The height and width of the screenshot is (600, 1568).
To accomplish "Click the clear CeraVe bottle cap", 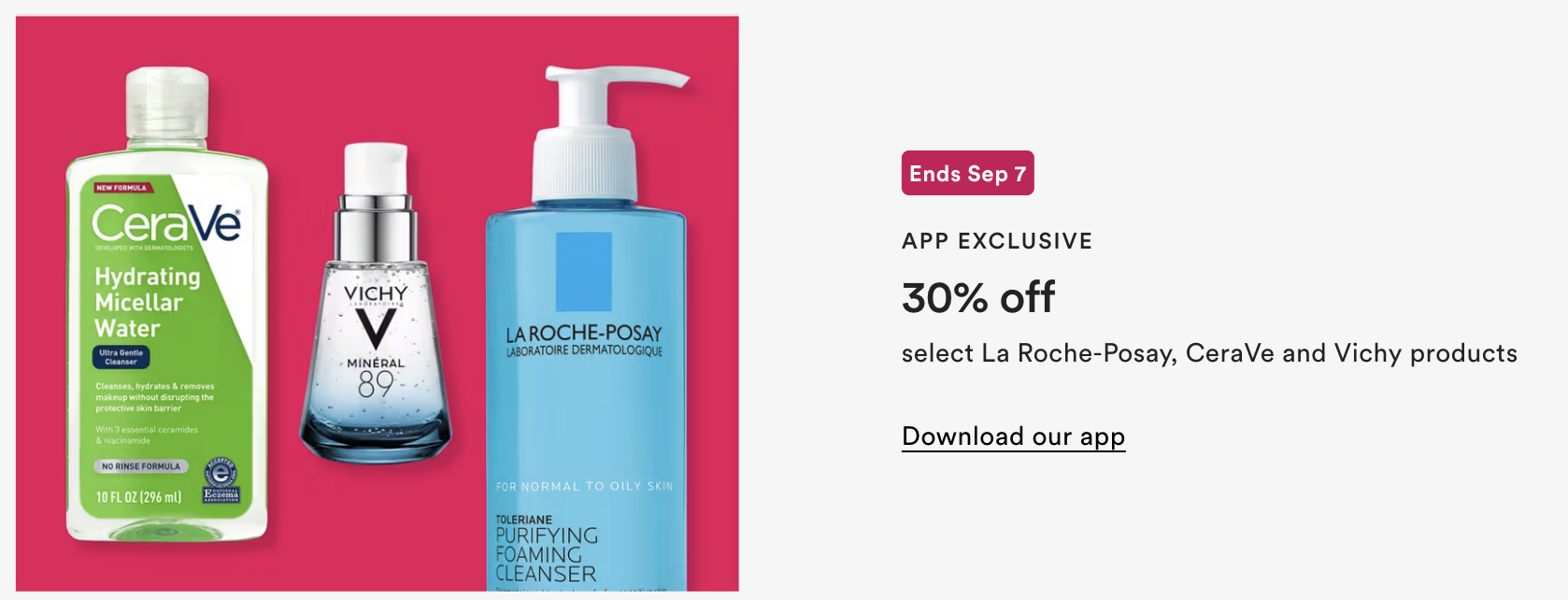I will 167,107.
